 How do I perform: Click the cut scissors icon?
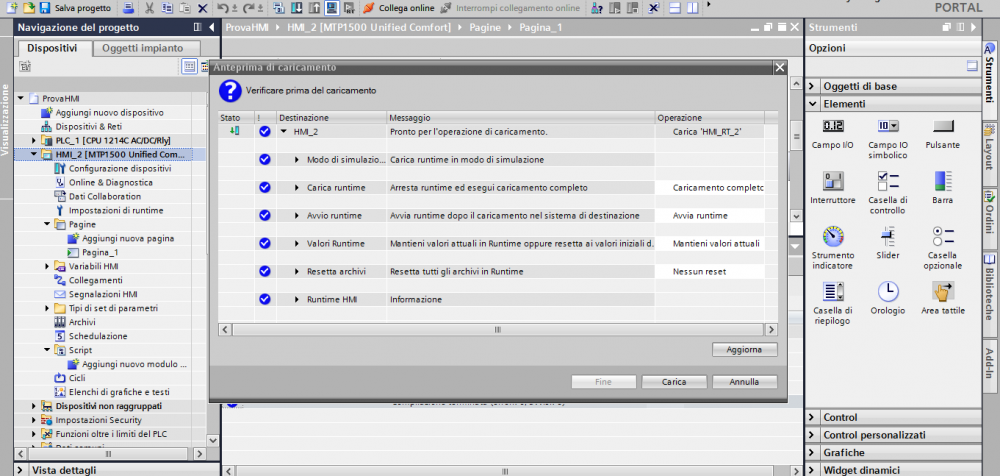click(x=149, y=8)
